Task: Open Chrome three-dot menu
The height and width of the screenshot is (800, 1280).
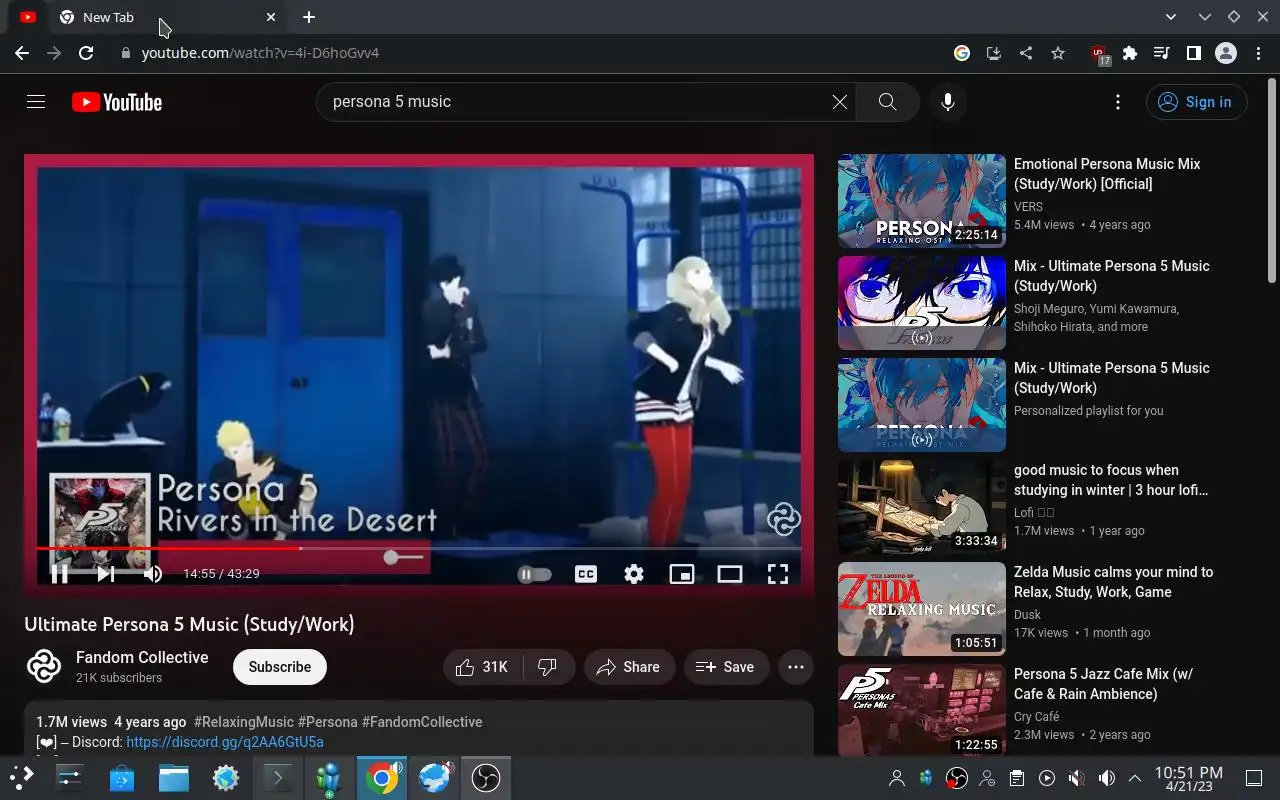Action: coord(1259,53)
